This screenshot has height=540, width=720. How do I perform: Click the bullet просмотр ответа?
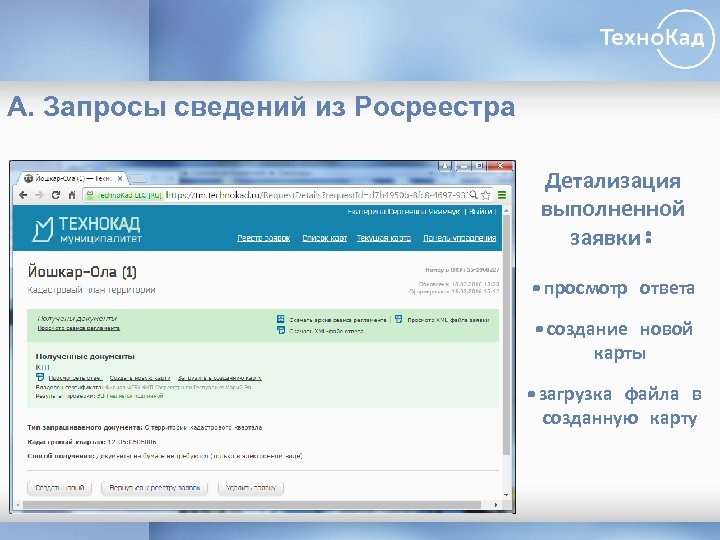(x=614, y=289)
